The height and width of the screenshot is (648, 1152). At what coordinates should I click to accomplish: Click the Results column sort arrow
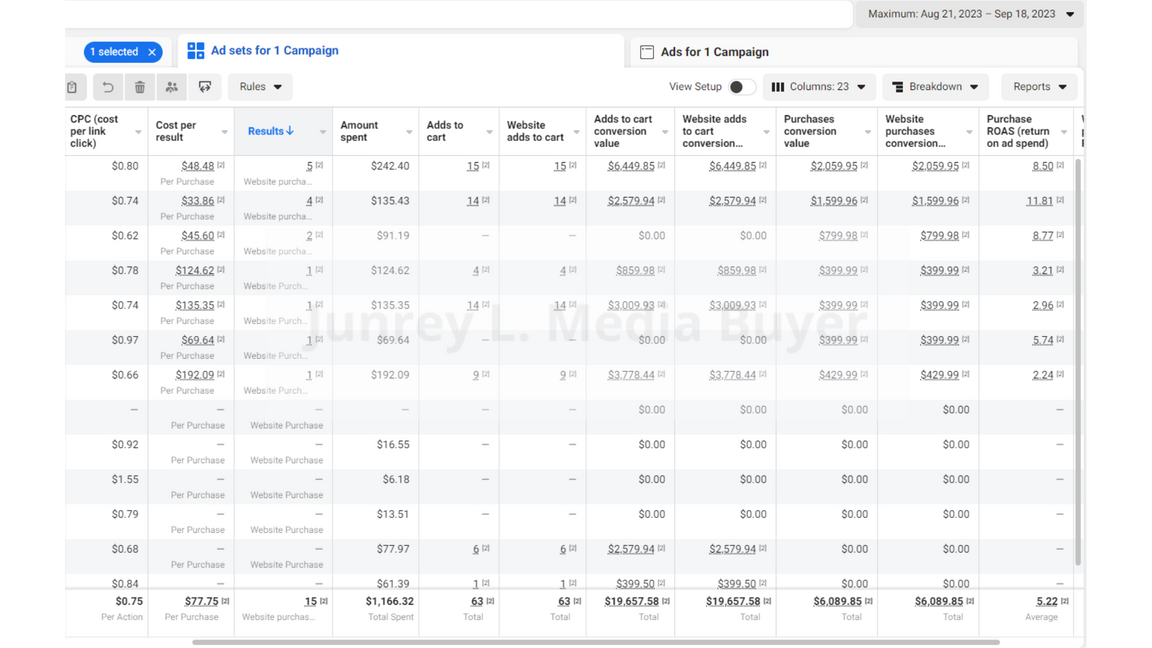[x=290, y=131]
